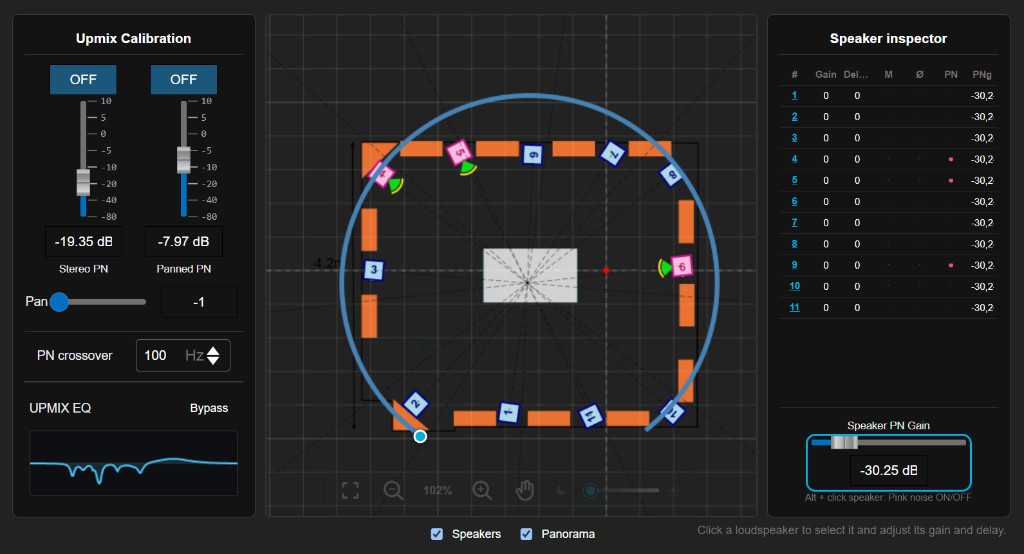Select speaker 11 on the room layout
Screen dimensions: 1024x554
pyautogui.click(x=590, y=416)
